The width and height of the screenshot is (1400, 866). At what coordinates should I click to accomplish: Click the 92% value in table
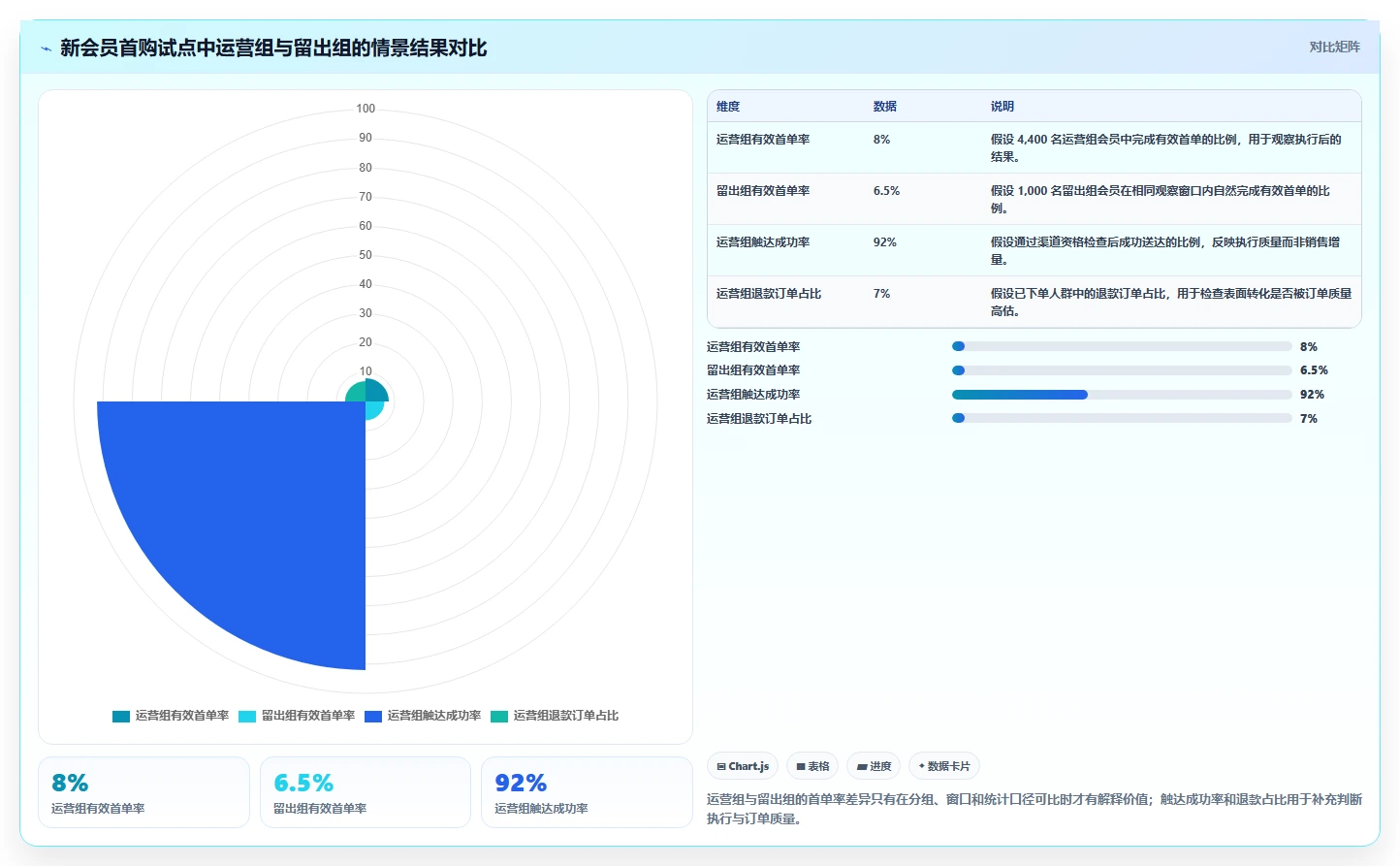pyautogui.click(x=885, y=242)
